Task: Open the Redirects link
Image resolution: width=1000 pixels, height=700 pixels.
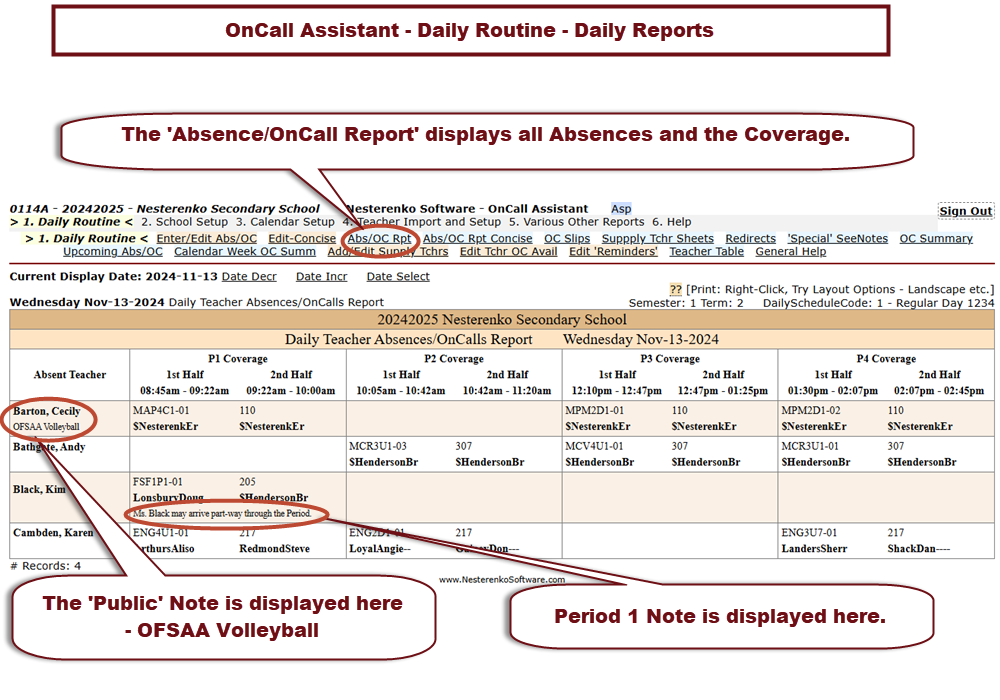Action: [750, 239]
